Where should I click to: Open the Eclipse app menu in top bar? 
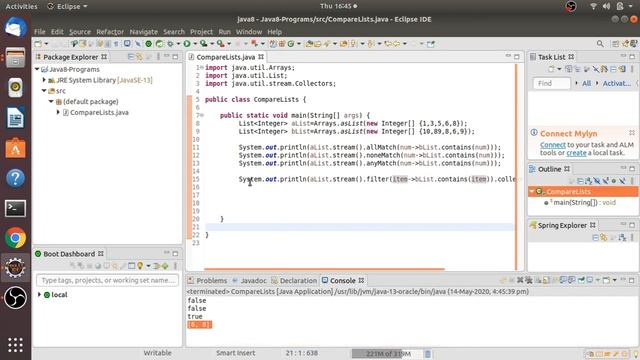(x=67, y=6)
